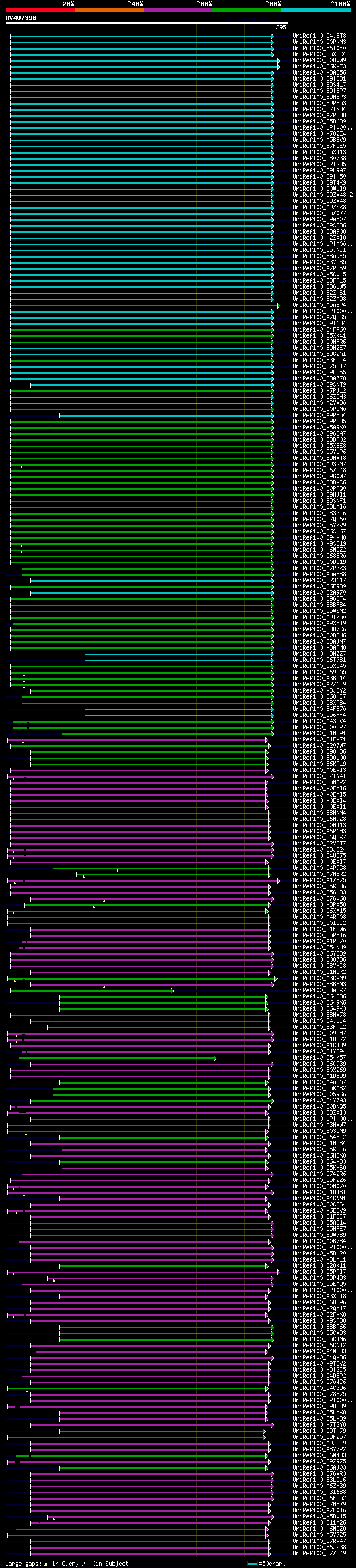The image size is (356, 1568).
Task: Select the last hit UniRef100_C7ZL49
Action: pyautogui.click(x=319, y=1553)
